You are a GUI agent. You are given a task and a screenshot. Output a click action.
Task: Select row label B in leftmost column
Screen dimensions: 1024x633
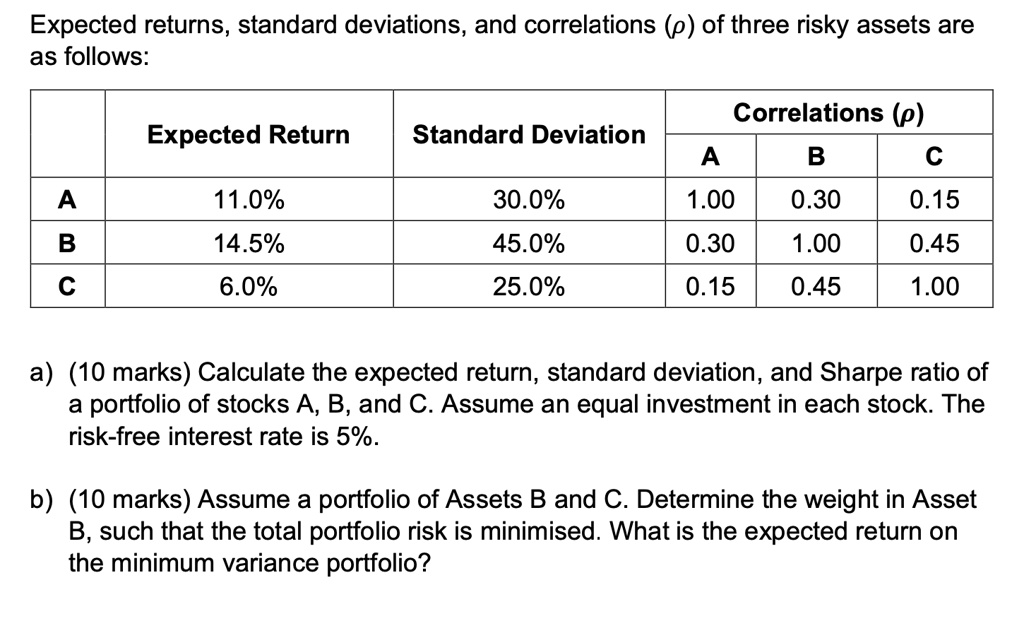click(67, 243)
